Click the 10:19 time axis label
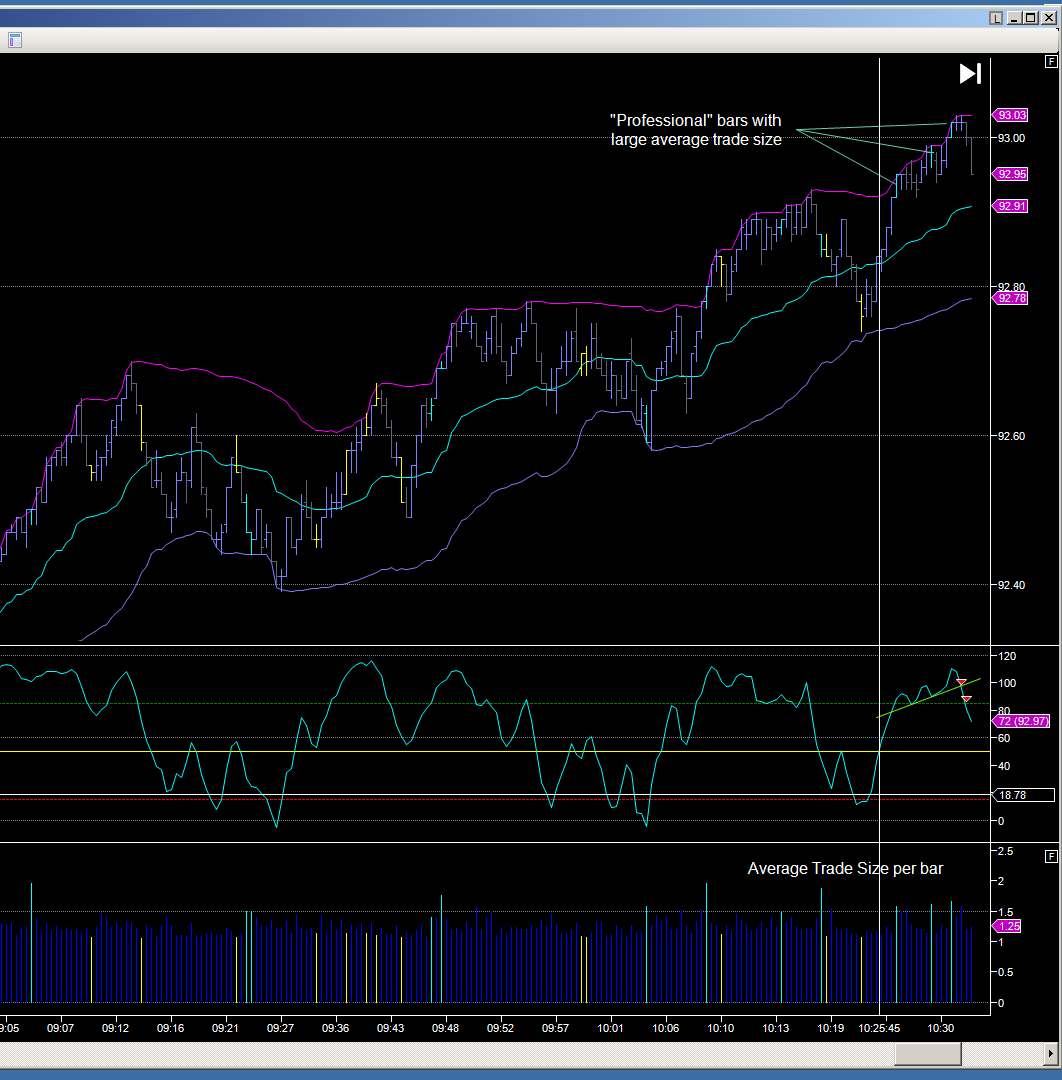Viewport: 1062px width, 1080px height. pyautogui.click(x=831, y=1028)
